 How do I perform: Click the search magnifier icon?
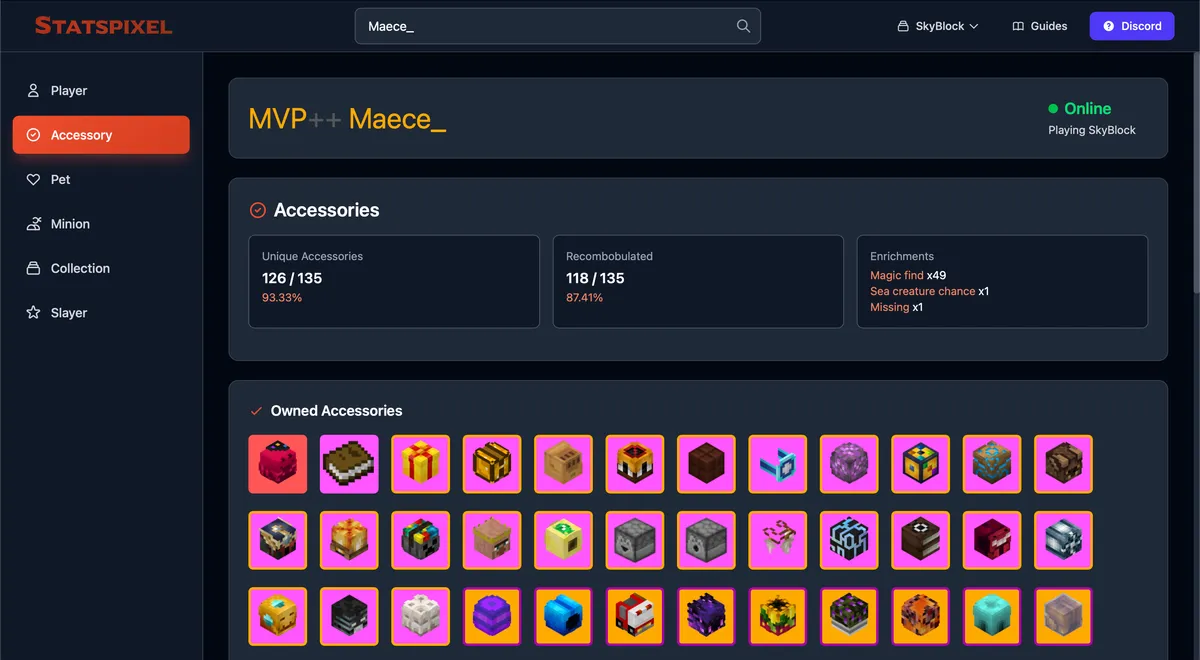(x=743, y=26)
